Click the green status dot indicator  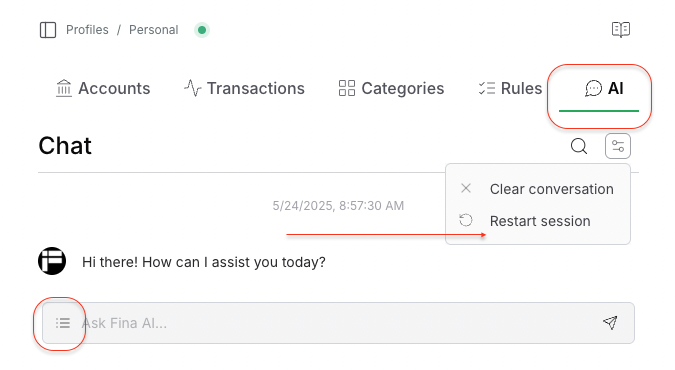click(202, 30)
